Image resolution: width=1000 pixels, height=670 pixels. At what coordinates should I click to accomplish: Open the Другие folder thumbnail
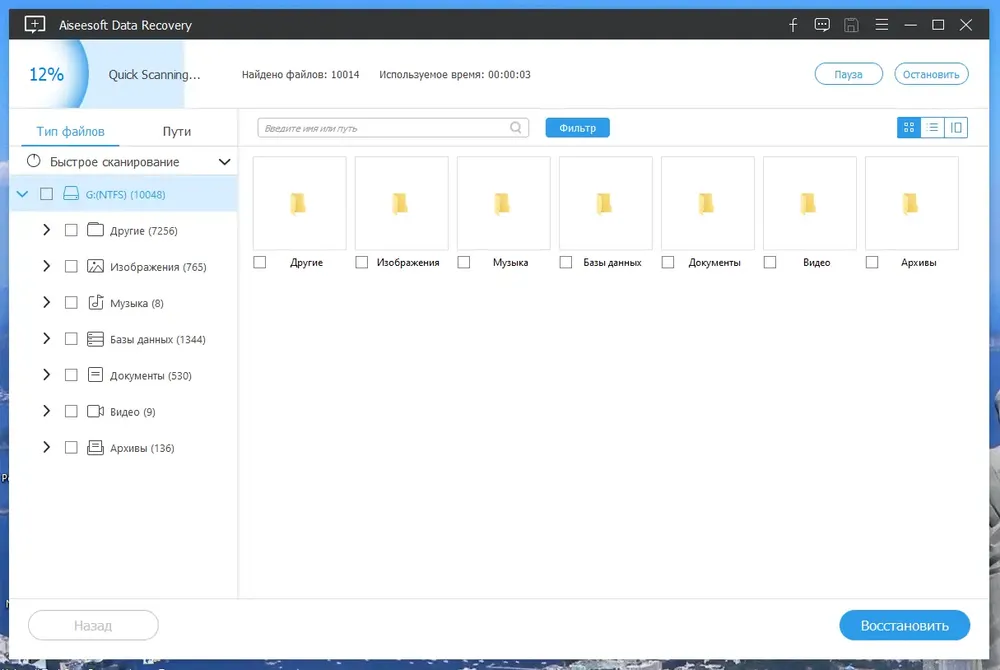coord(299,203)
